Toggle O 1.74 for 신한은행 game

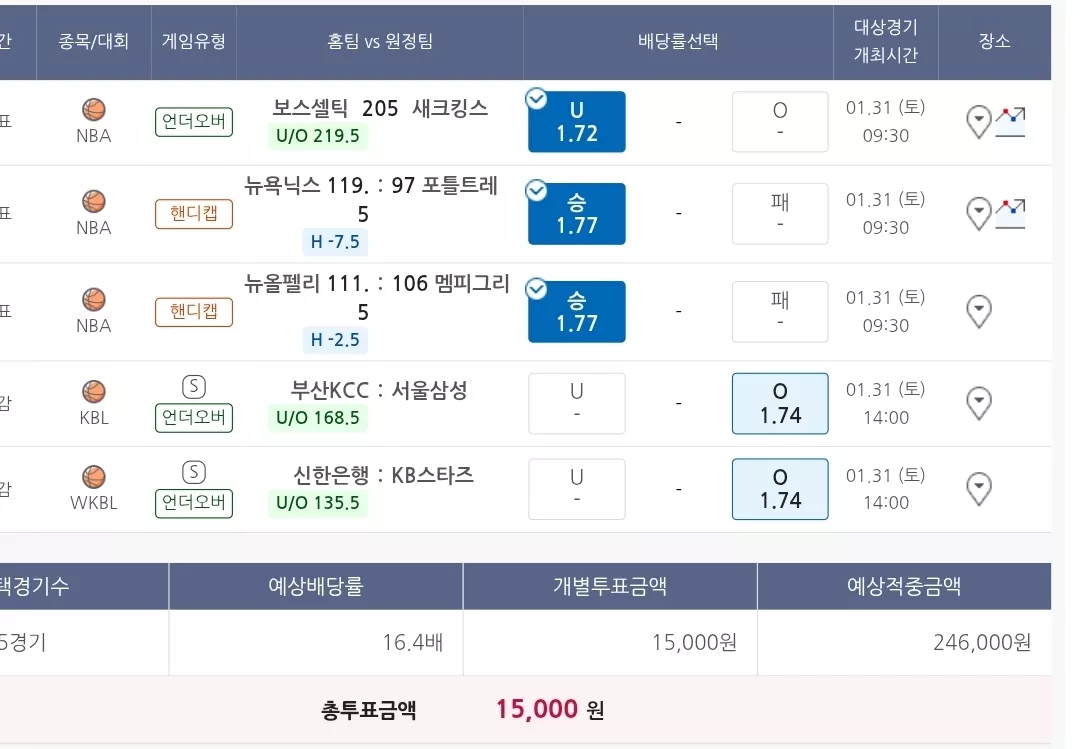780,489
